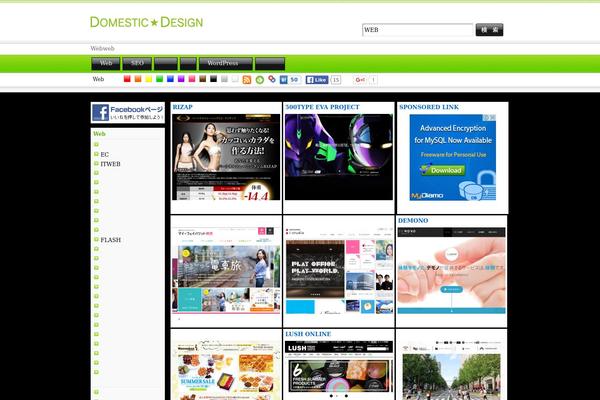Select the gray color filter swatch
The height and width of the screenshot is (400, 600).
pyautogui.click(x=224, y=79)
